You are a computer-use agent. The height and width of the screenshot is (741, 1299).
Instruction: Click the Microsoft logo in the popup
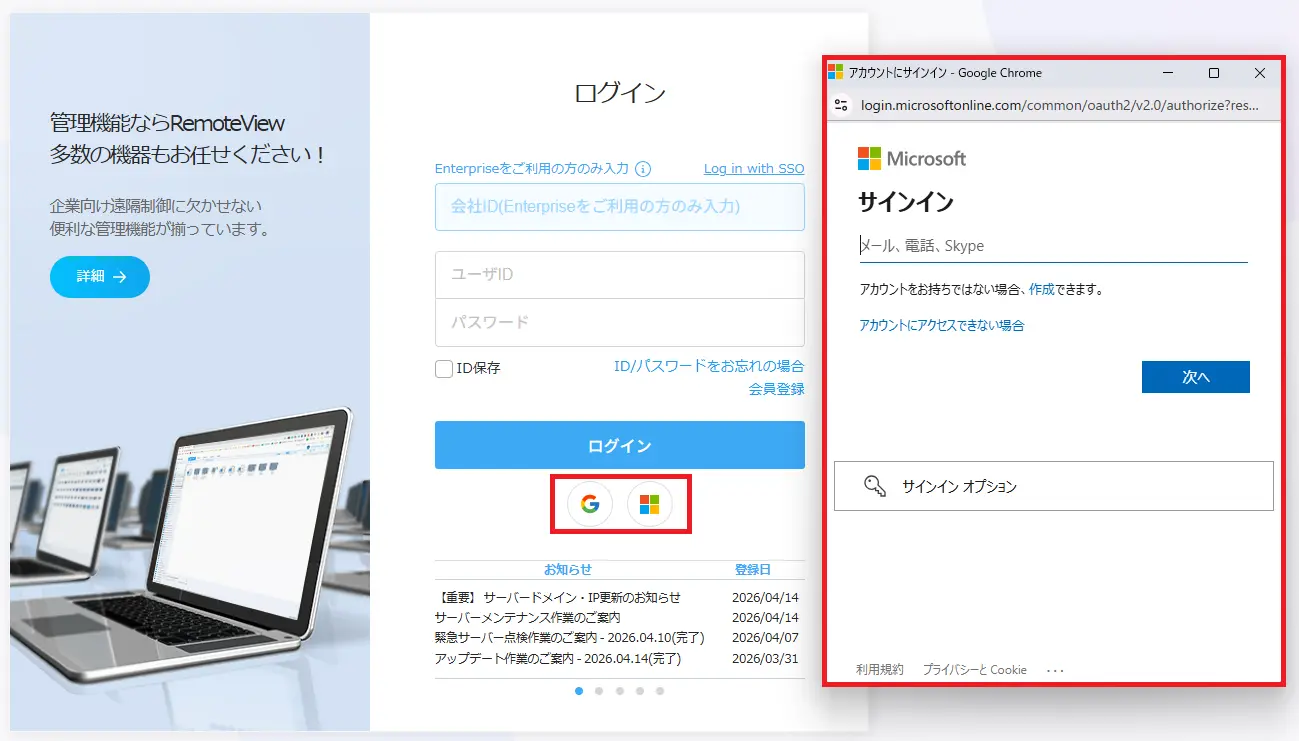(x=911, y=158)
